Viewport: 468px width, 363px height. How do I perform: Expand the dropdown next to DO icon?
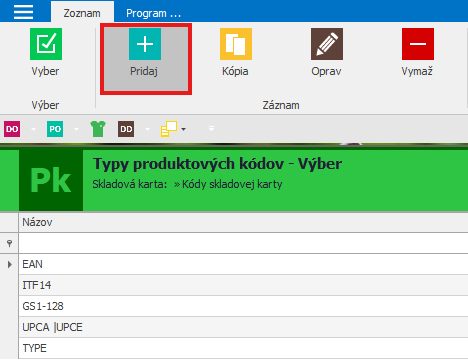[x=33, y=129]
